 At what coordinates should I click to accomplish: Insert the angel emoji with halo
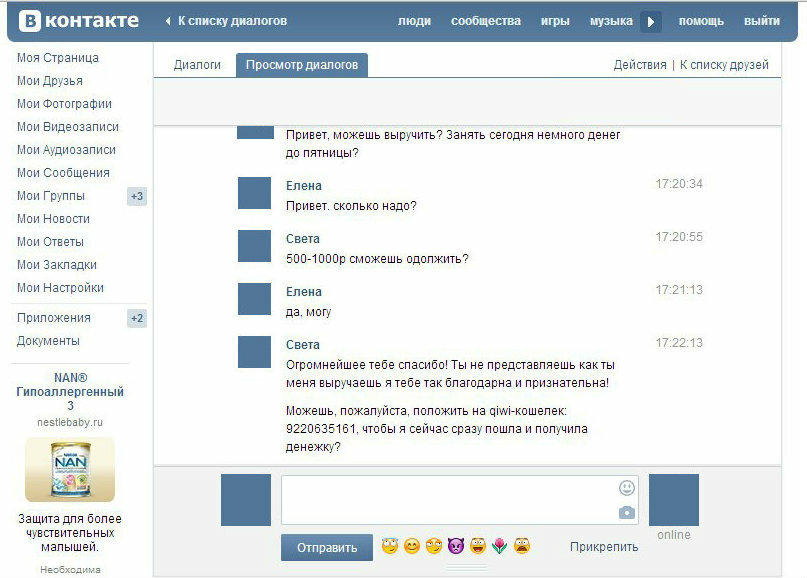(x=390, y=546)
